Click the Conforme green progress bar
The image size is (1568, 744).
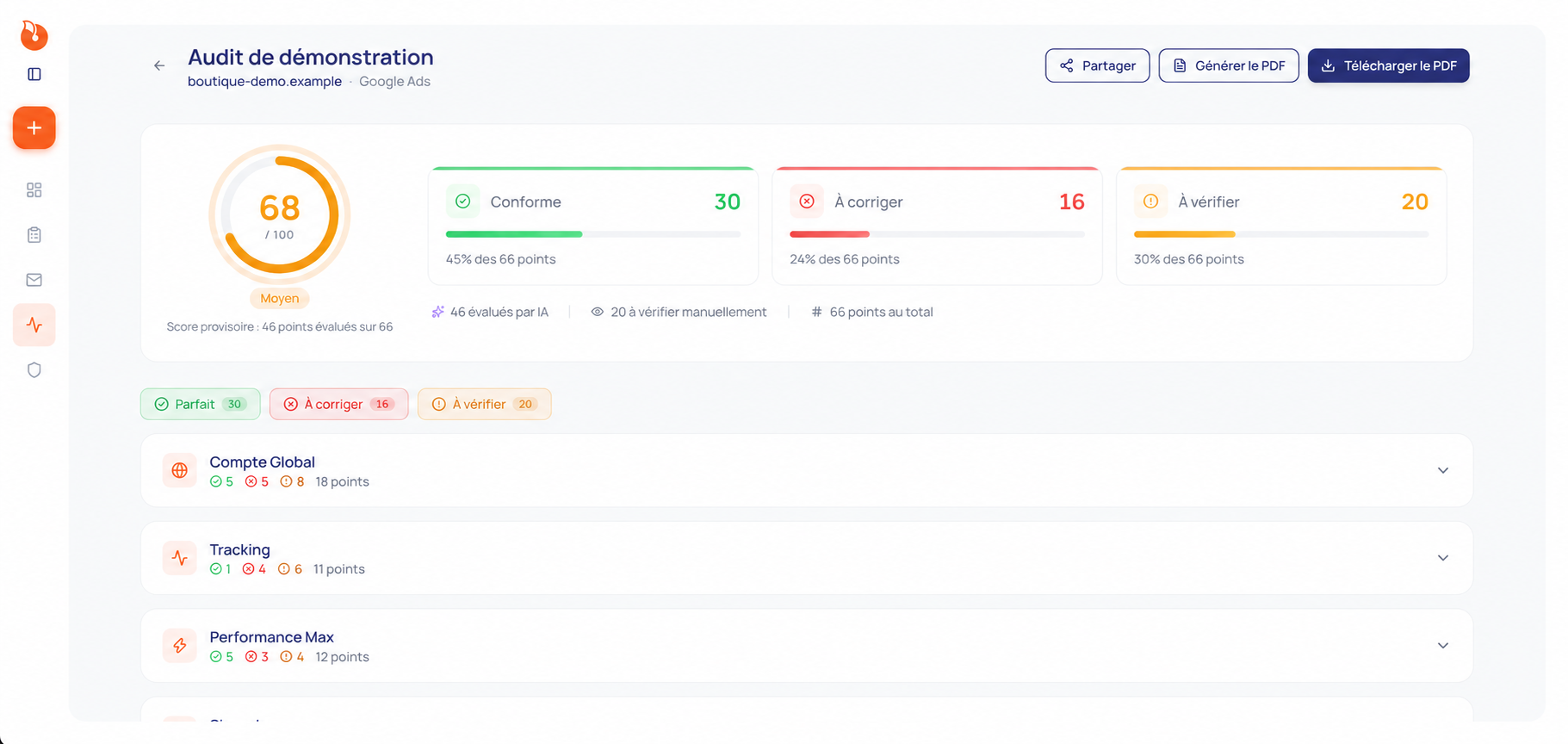tap(593, 234)
